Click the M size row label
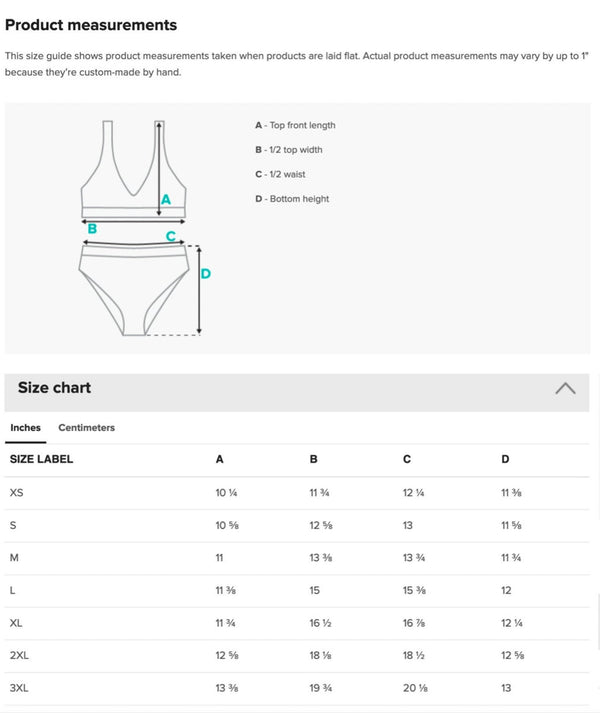This screenshot has width=600, height=713. pos(14,558)
